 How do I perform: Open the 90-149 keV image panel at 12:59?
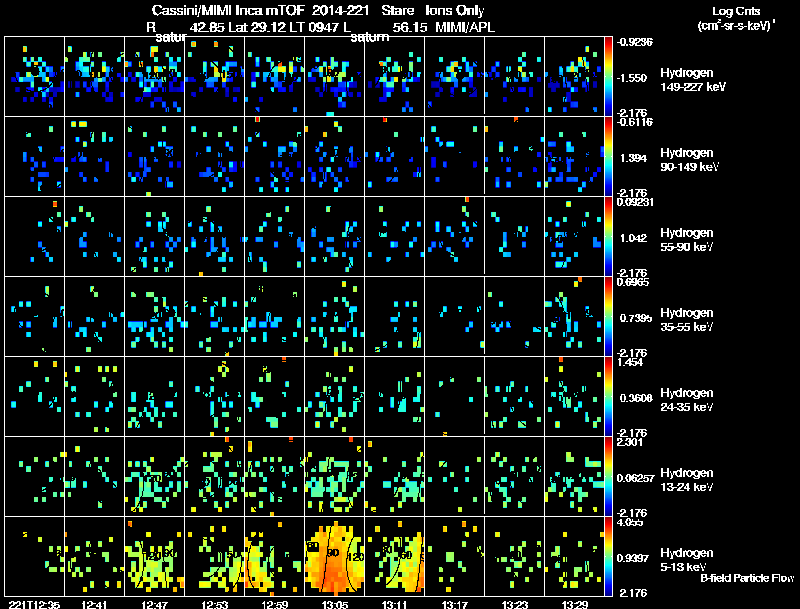tap(274, 157)
